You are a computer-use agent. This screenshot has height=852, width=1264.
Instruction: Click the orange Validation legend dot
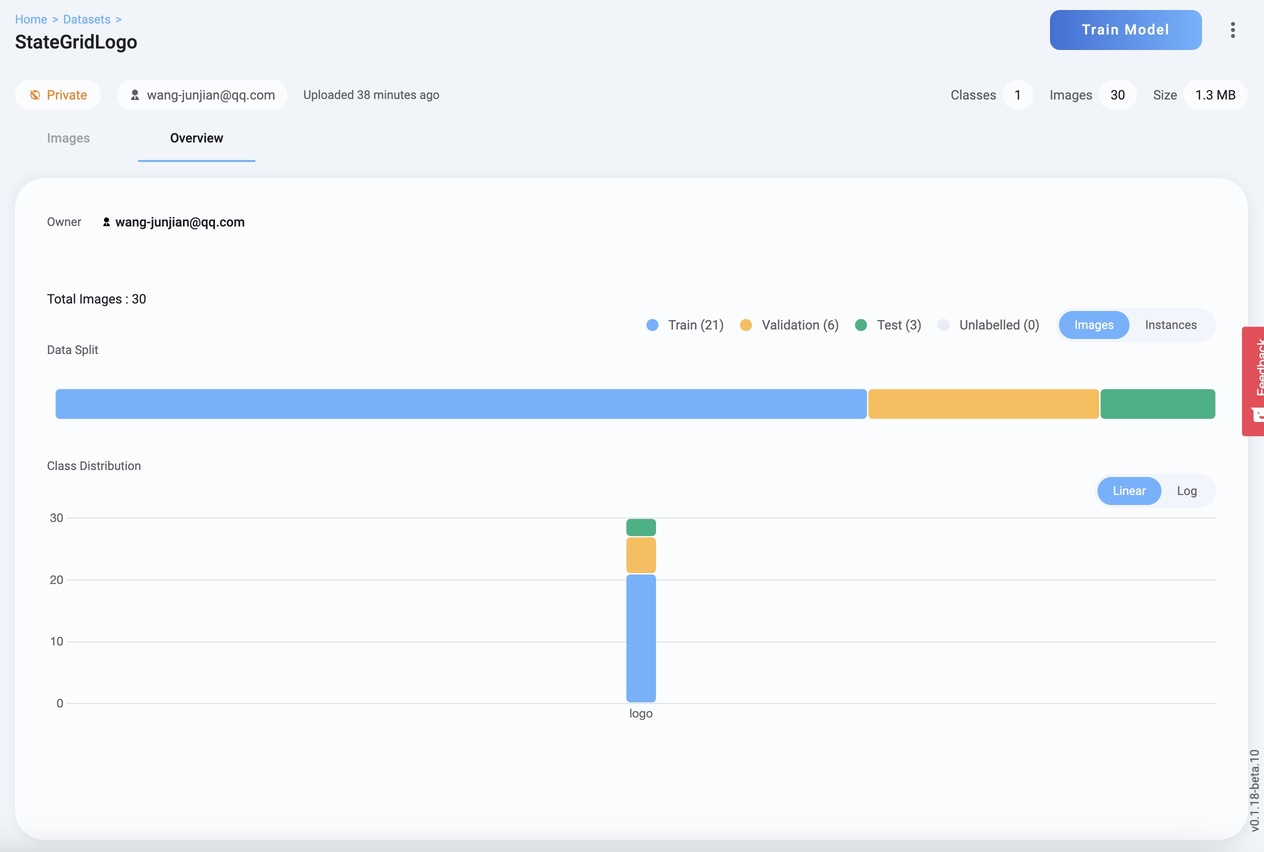pyautogui.click(x=746, y=325)
